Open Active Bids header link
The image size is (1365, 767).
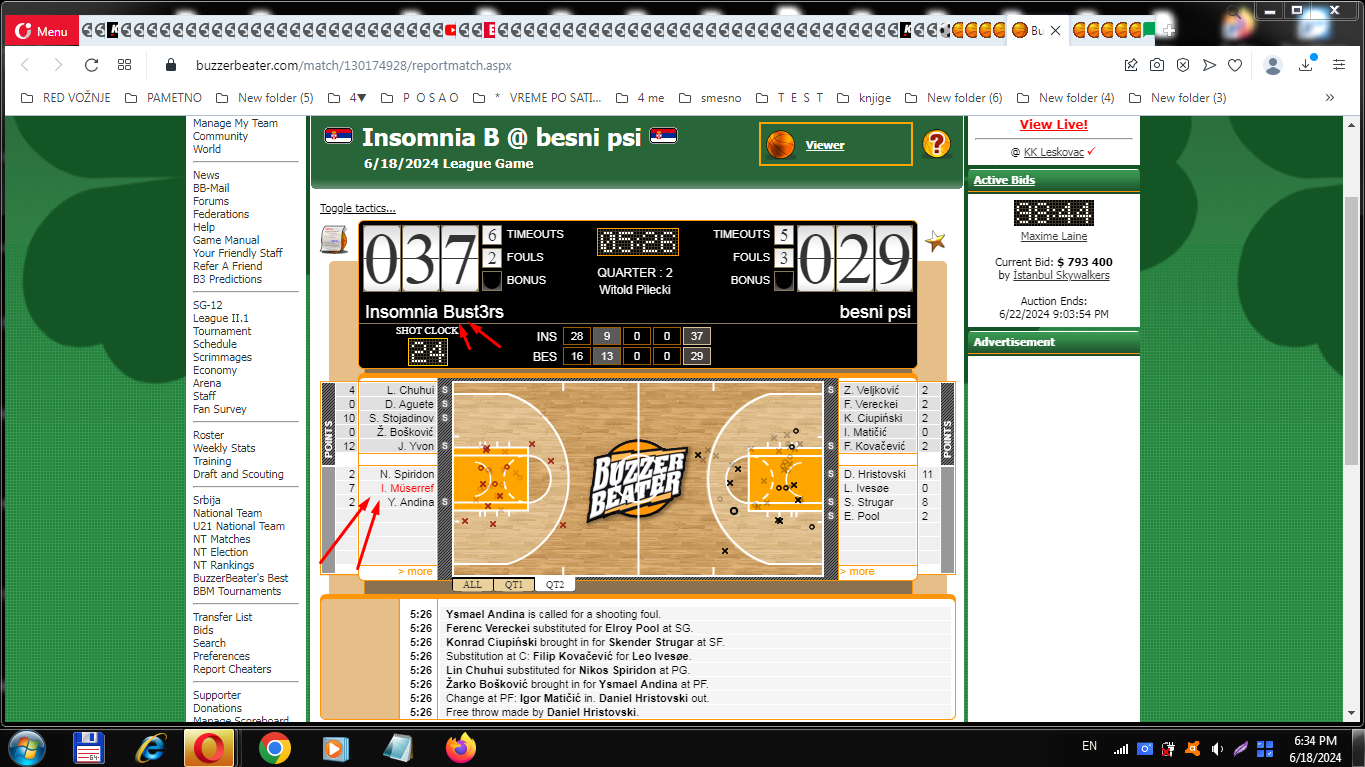click(1004, 180)
